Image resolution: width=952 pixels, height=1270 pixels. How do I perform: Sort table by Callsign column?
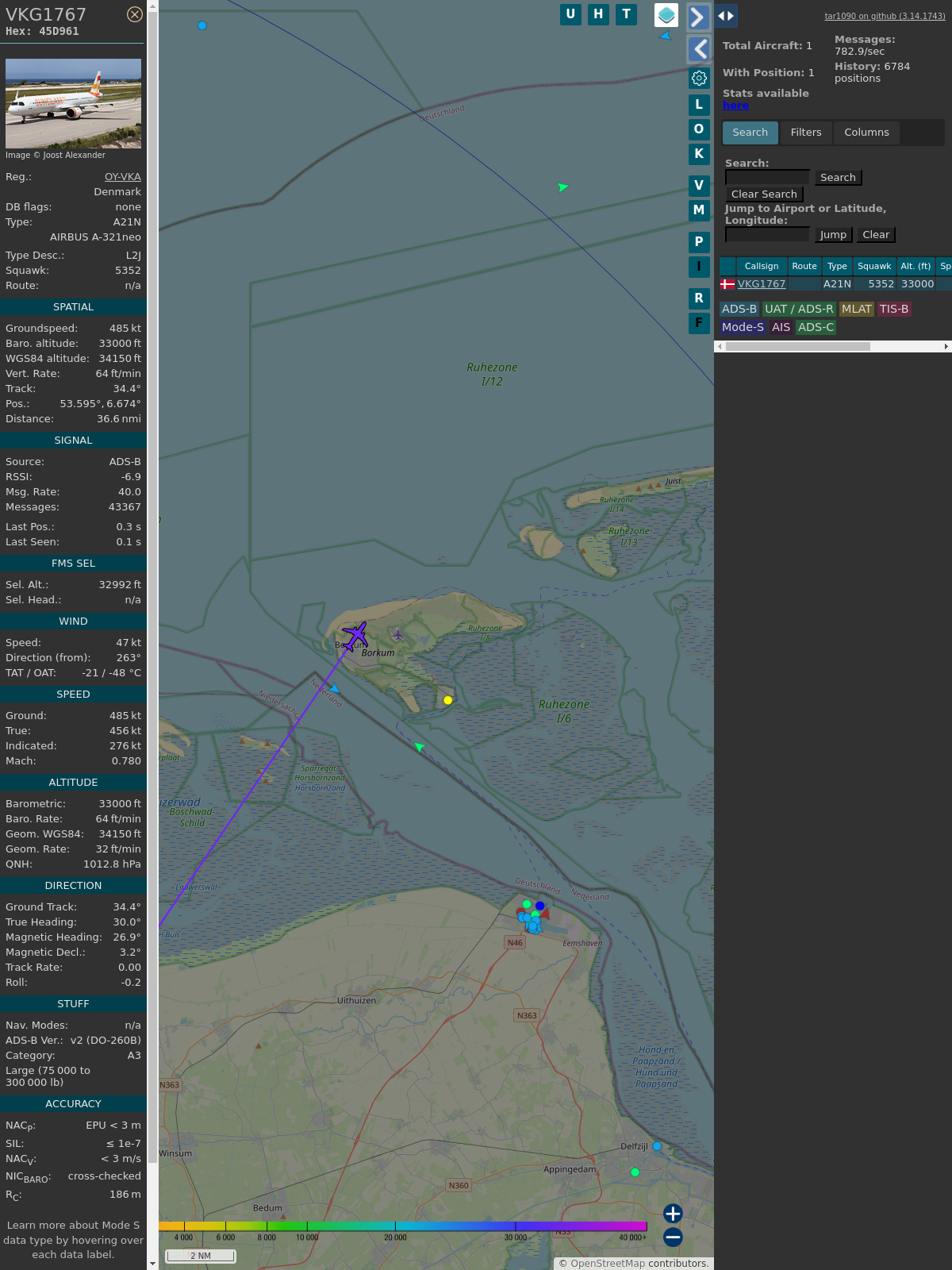click(762, 266)
